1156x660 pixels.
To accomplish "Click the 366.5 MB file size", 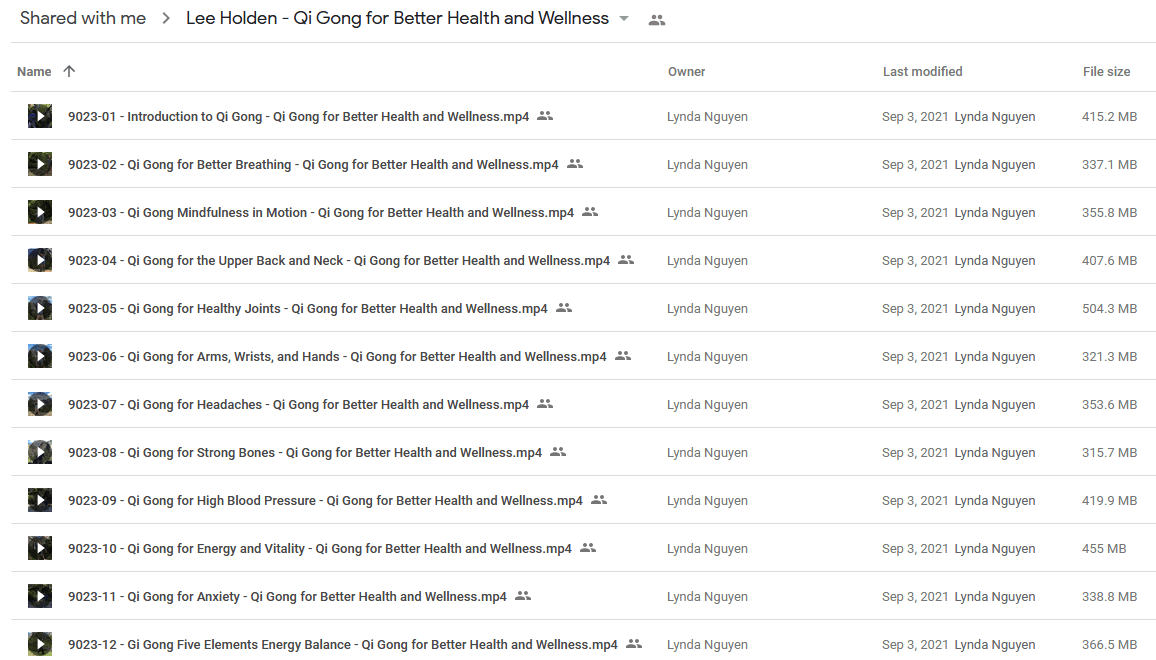I will pyautogui.click(x=1110, y=645).
